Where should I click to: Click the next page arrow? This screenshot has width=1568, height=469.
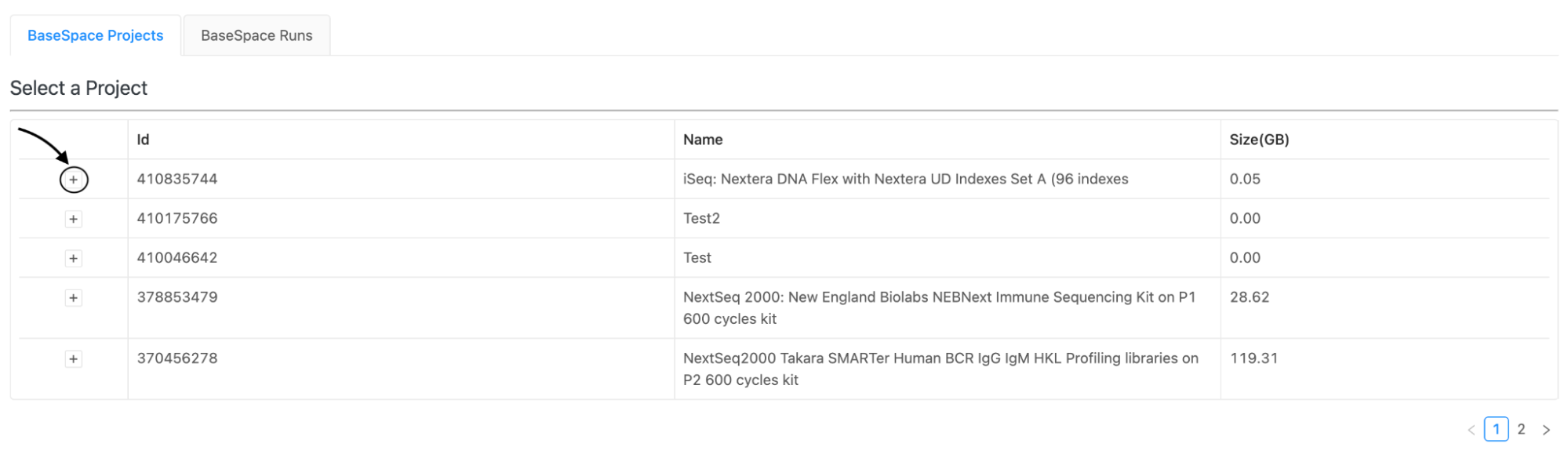click(1546, 430)
